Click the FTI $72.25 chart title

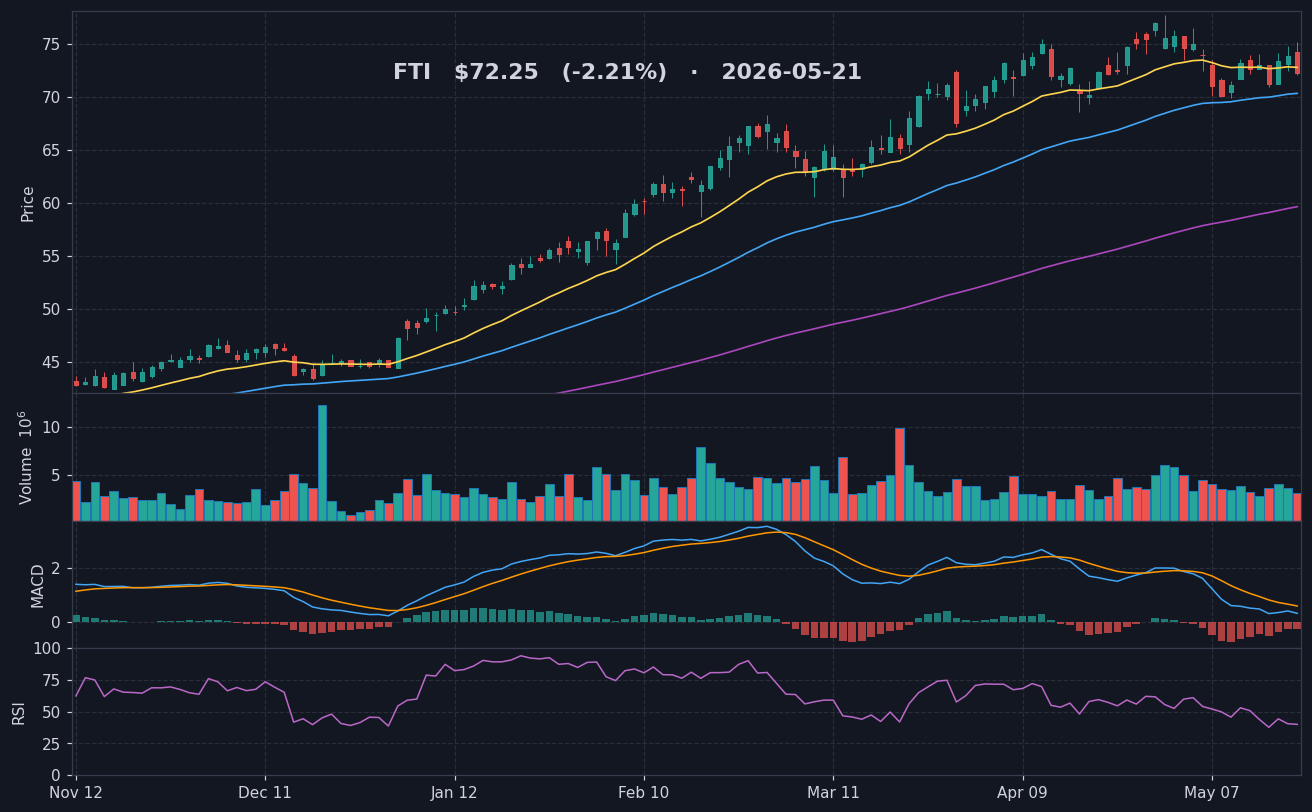click(x=627, y=73)
